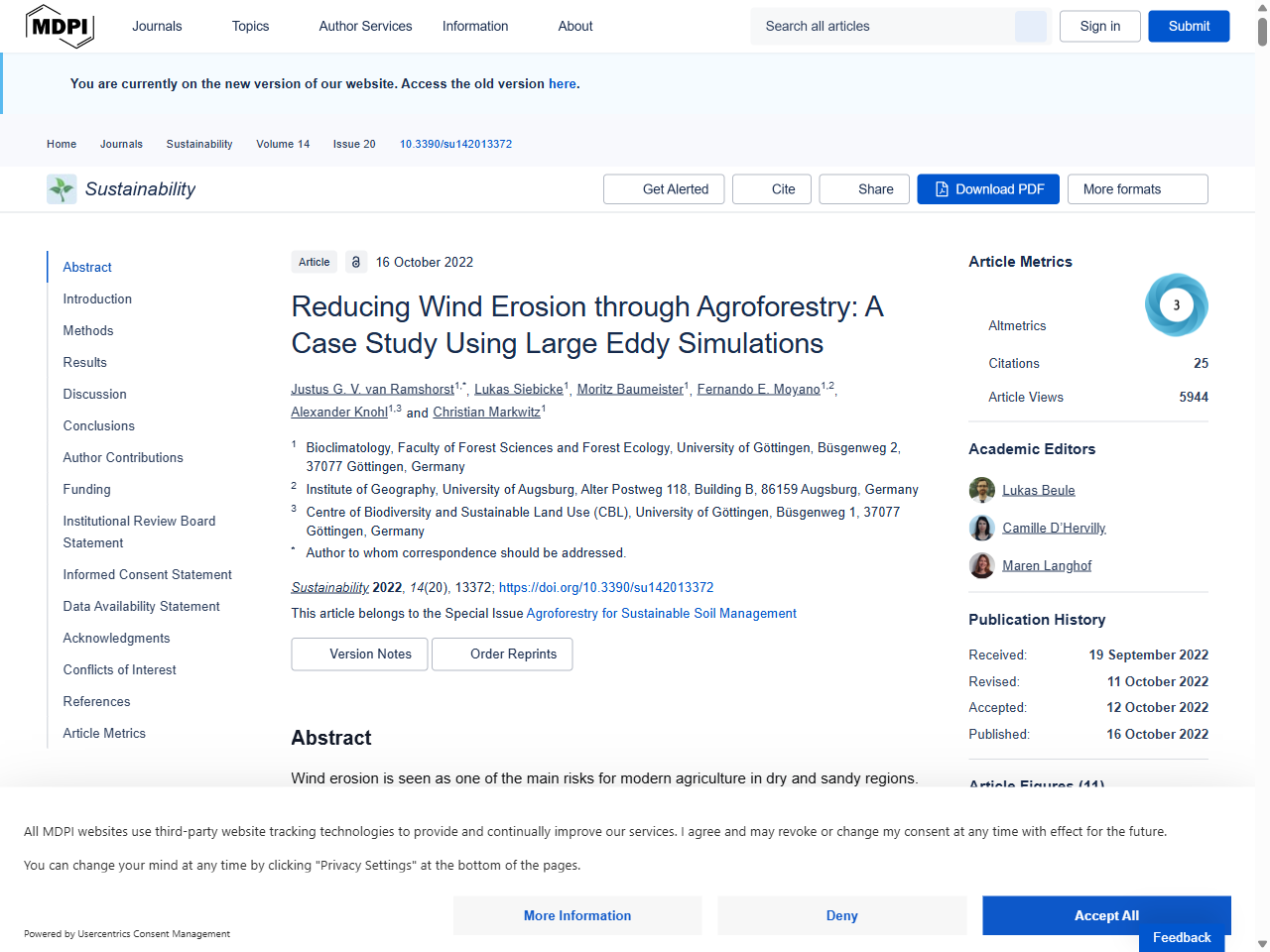Open Agroforestry for Sustainable Soil Management issue
This screenshot has width=1270, height=952.
click(x=661, y=613)
